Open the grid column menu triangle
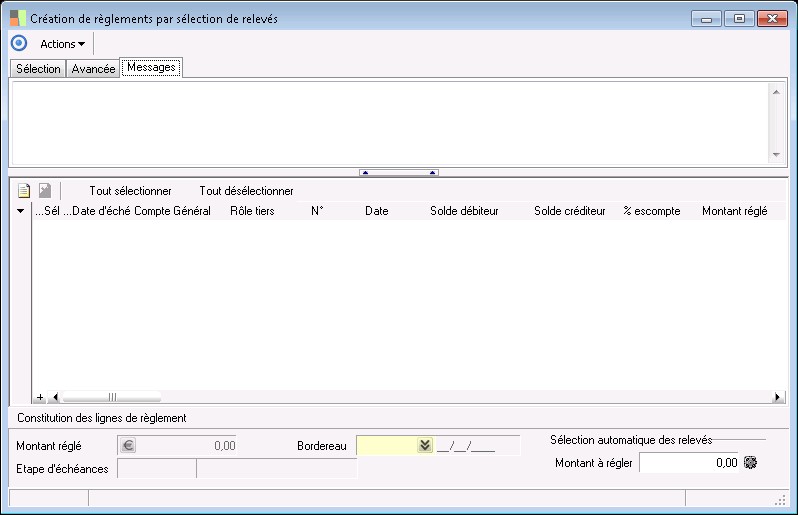This screenshot has height=515, width=798. pos(20,211)
